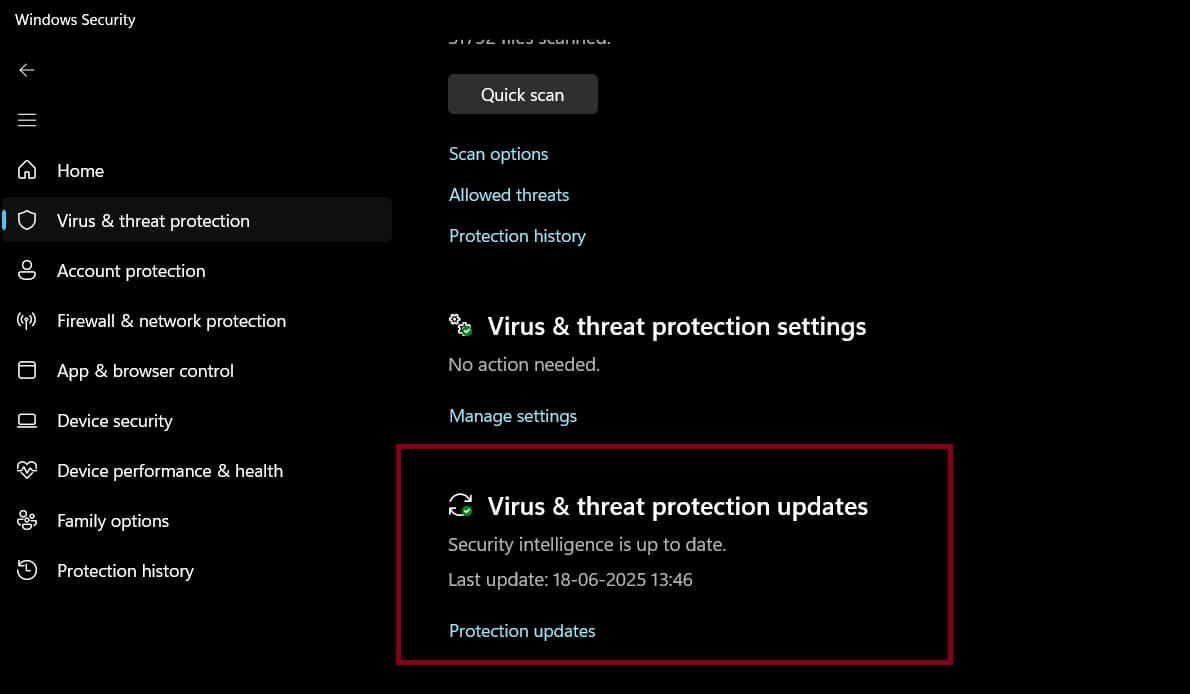Click the Firewall & network protection signal icon
The height and width of the screenshot is (694, 1190).
click(x=26, y=320)
